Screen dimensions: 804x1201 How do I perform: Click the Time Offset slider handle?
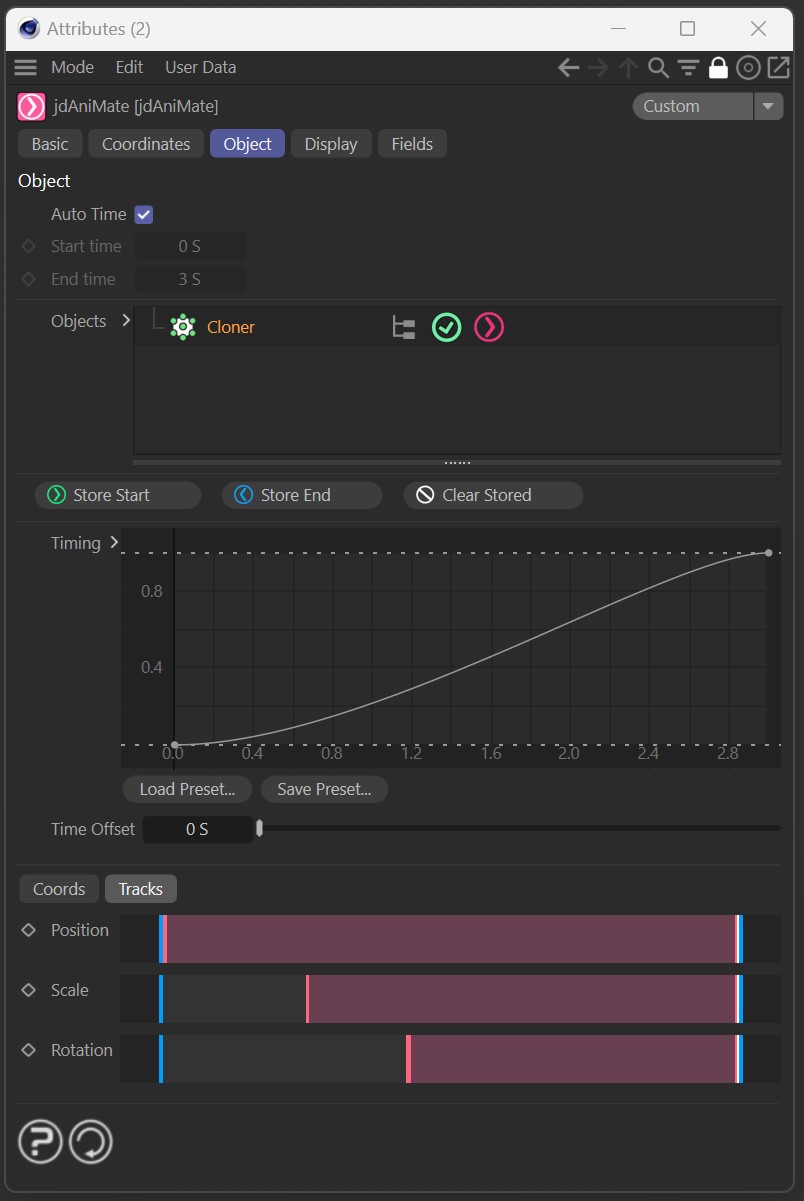pyautogui.click(x=260, y=828)
